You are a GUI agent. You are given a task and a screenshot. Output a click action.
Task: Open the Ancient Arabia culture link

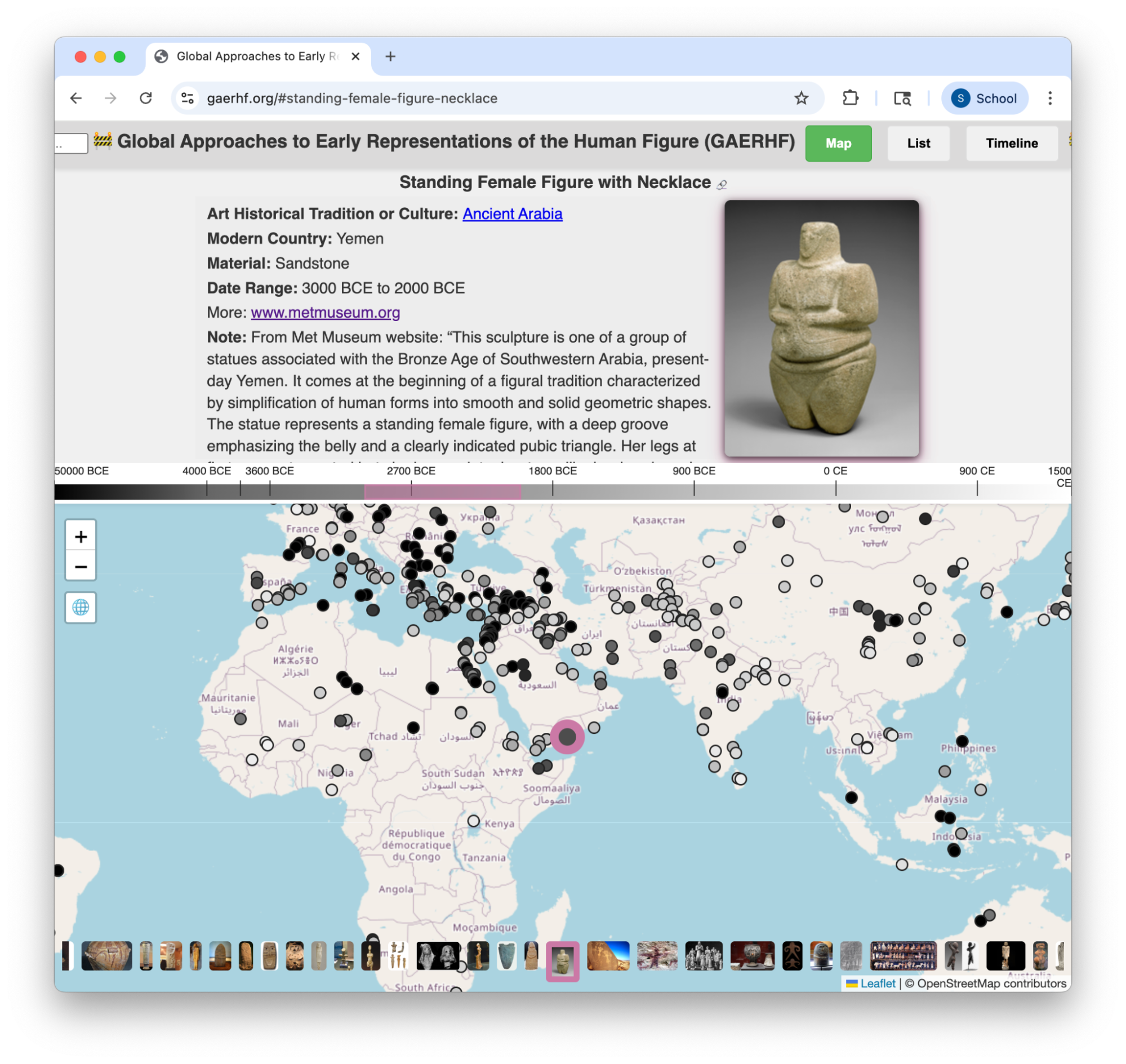click(512, 214)
